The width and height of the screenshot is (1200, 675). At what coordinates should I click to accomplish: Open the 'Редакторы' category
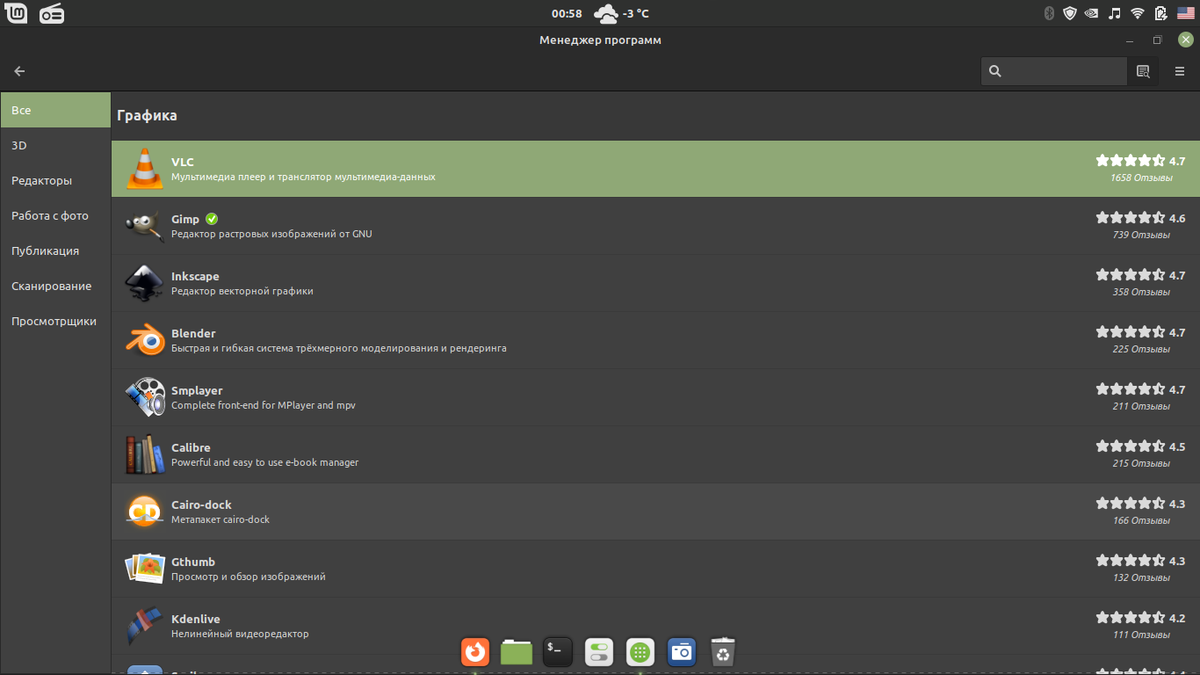55,180
